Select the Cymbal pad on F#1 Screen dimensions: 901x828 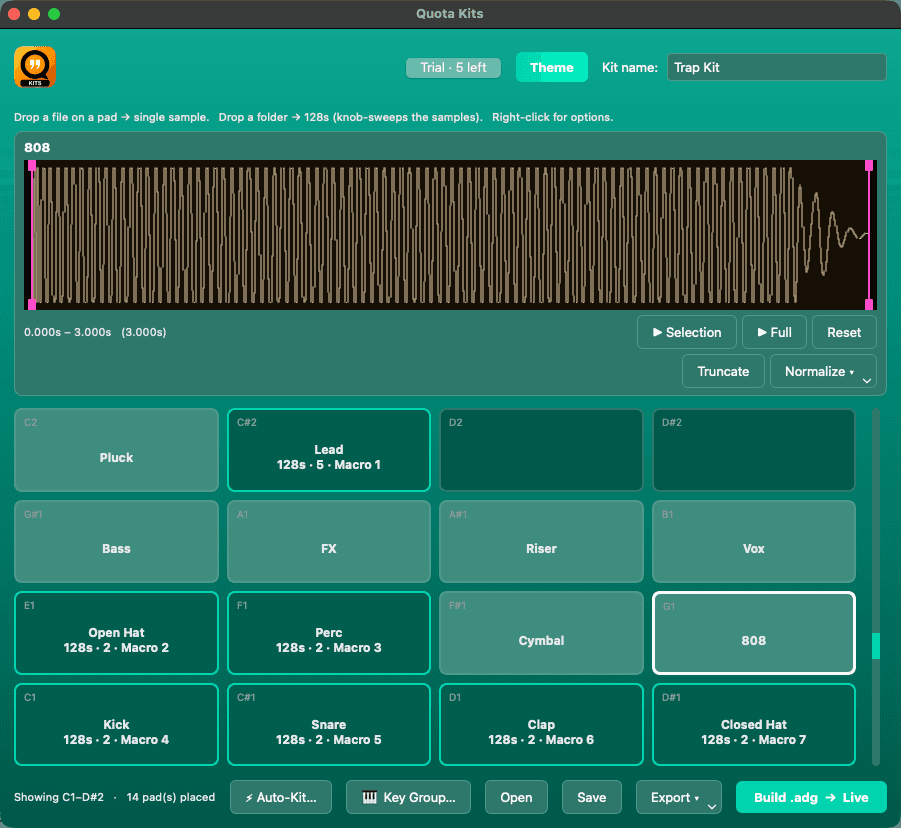(541, 633)
